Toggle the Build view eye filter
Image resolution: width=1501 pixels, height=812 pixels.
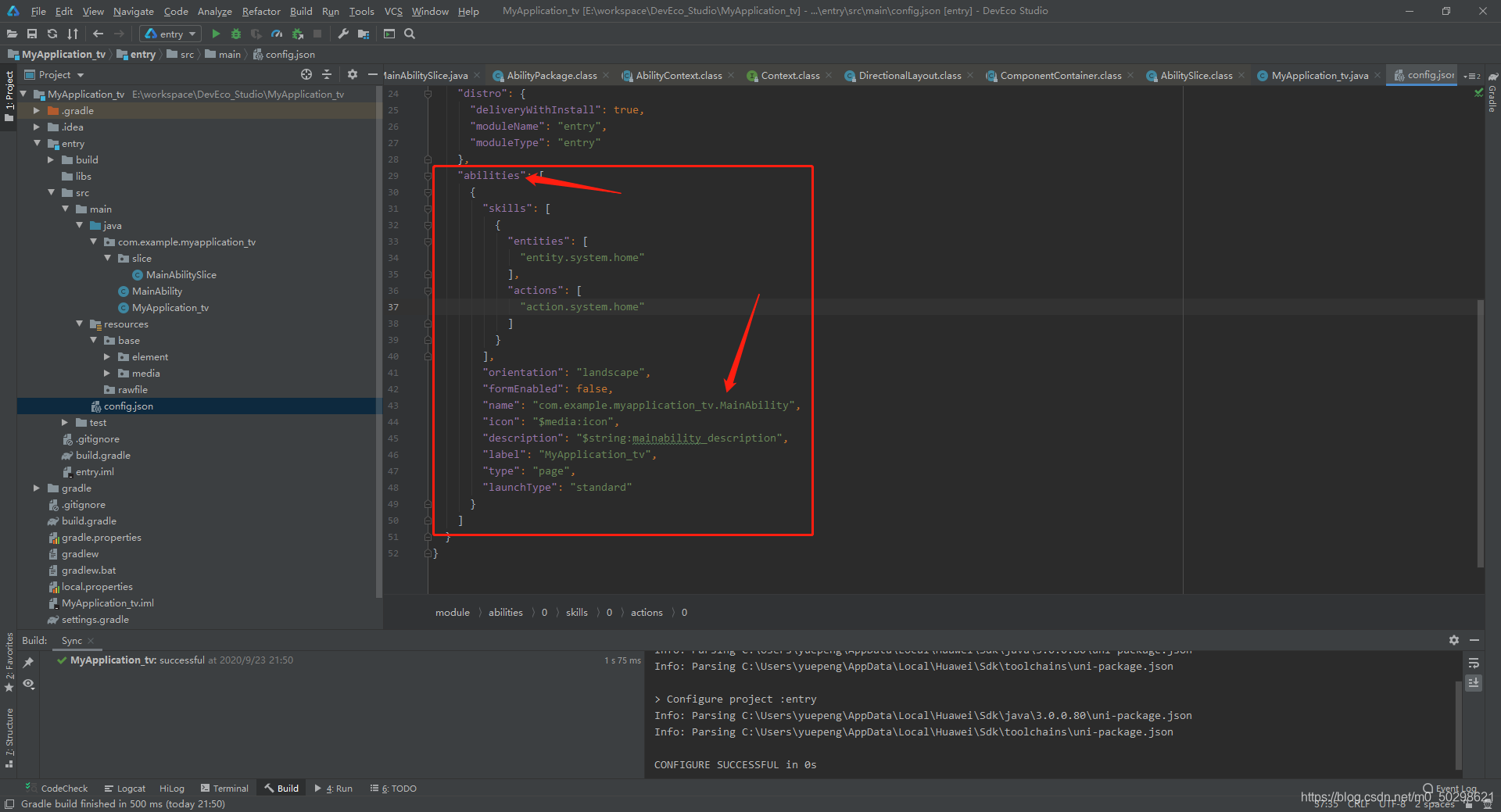tap(28, 684)
